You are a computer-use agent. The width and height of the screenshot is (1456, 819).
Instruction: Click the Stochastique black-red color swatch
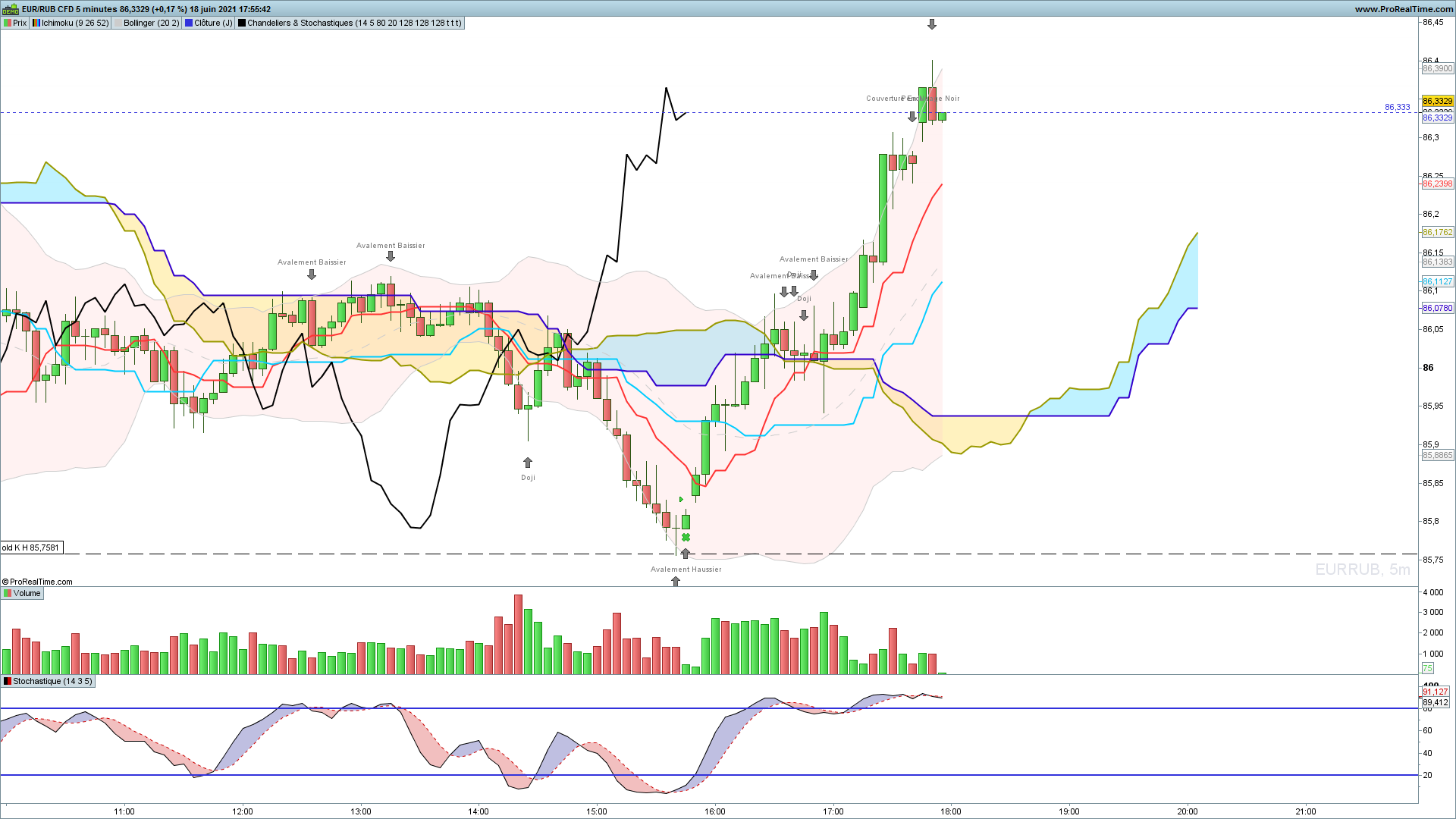coord(8,681)
